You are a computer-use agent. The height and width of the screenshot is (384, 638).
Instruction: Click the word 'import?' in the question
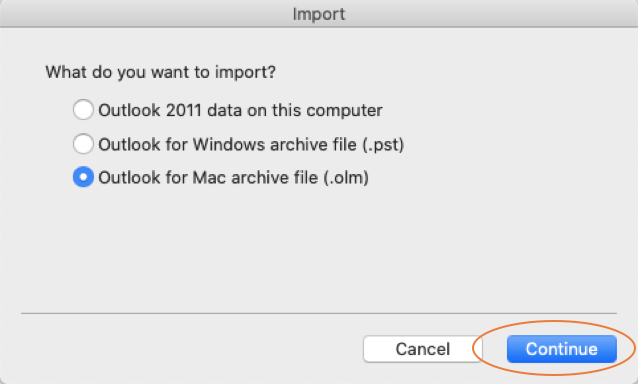coord(245,73)
